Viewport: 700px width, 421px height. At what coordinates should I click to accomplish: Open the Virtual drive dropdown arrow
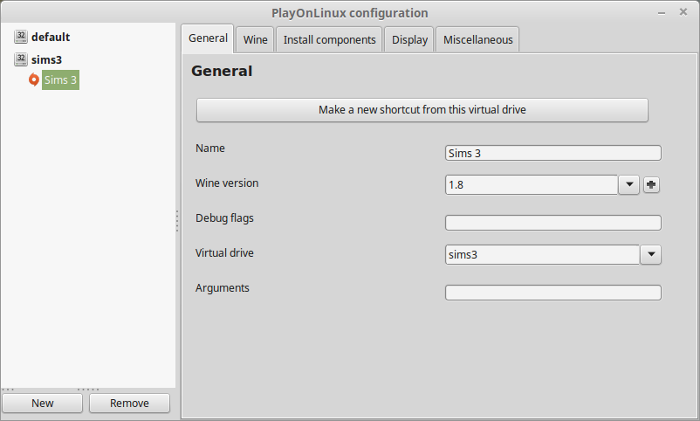point(651,255)
